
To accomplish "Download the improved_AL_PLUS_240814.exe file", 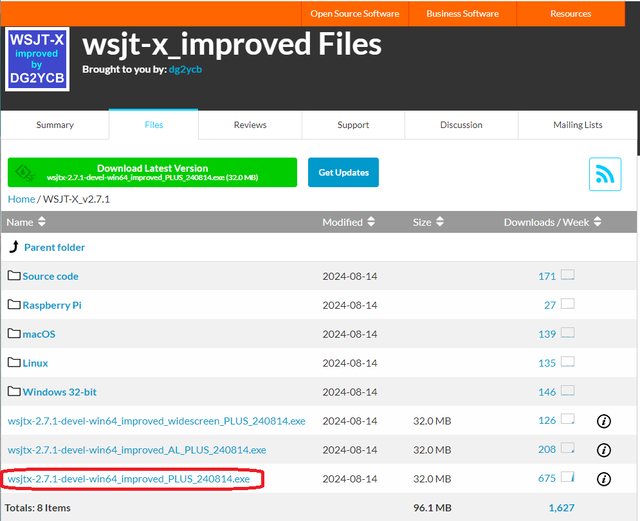I will coord(137,450).
